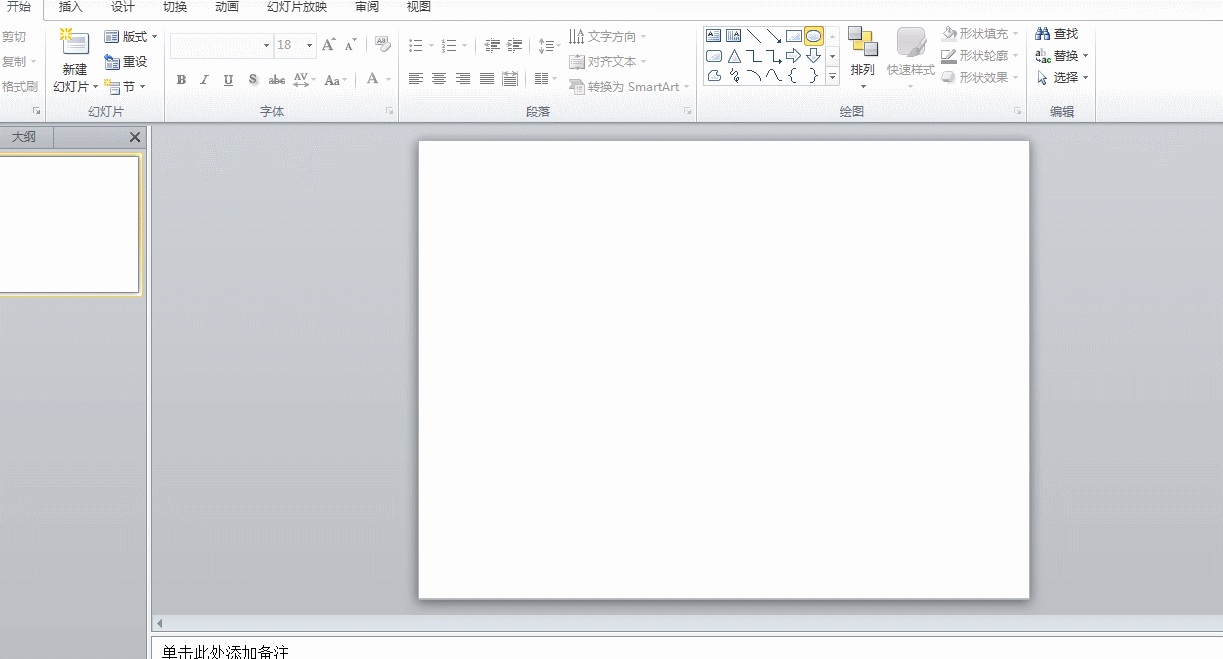The height and width of the screenshot is (659, 1223).
Task: Select slide 1 thumbnail in panel
Action: click(69, 224)
